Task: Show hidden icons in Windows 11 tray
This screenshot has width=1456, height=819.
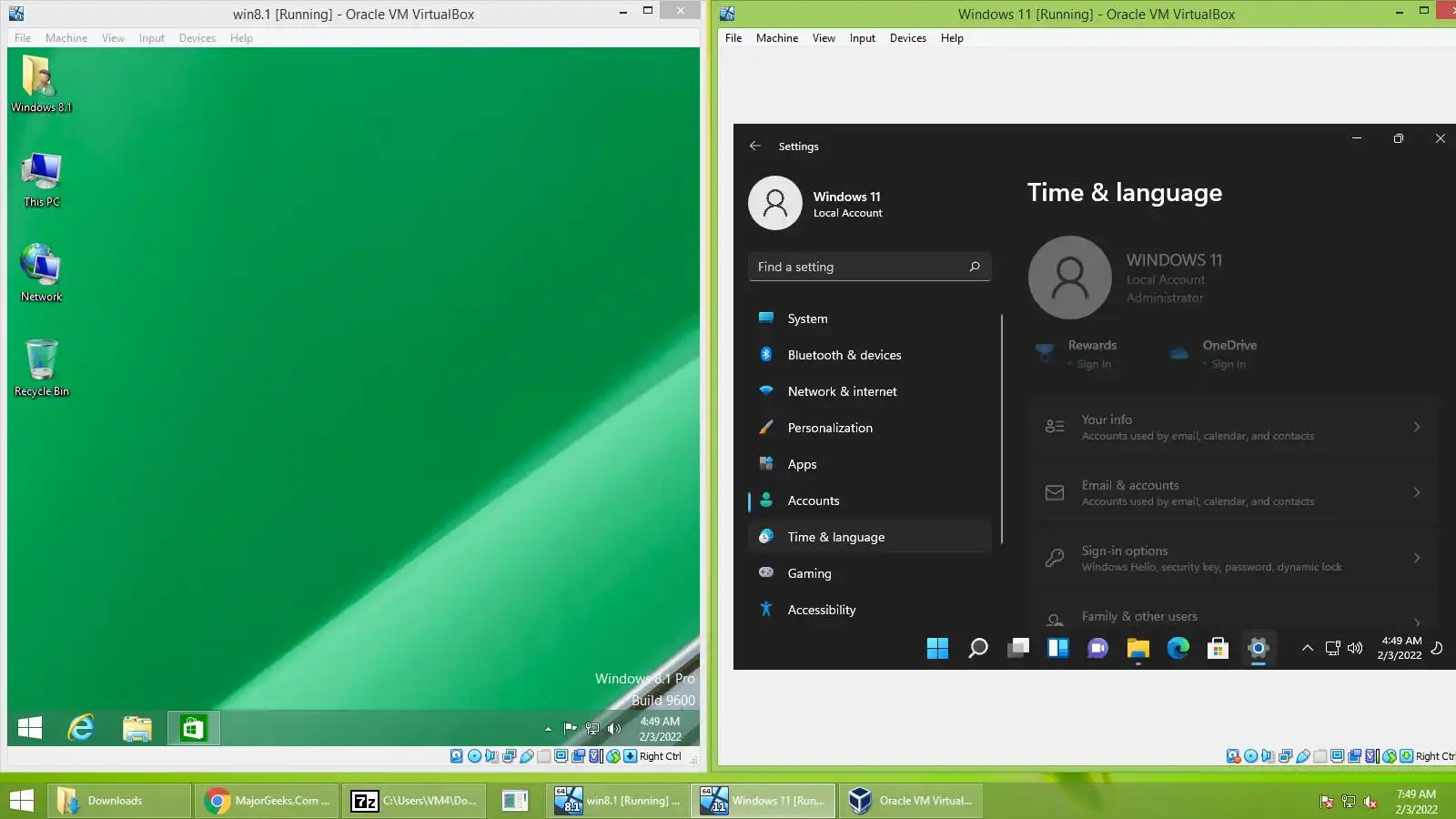Action: click(x=1308, y=648)
